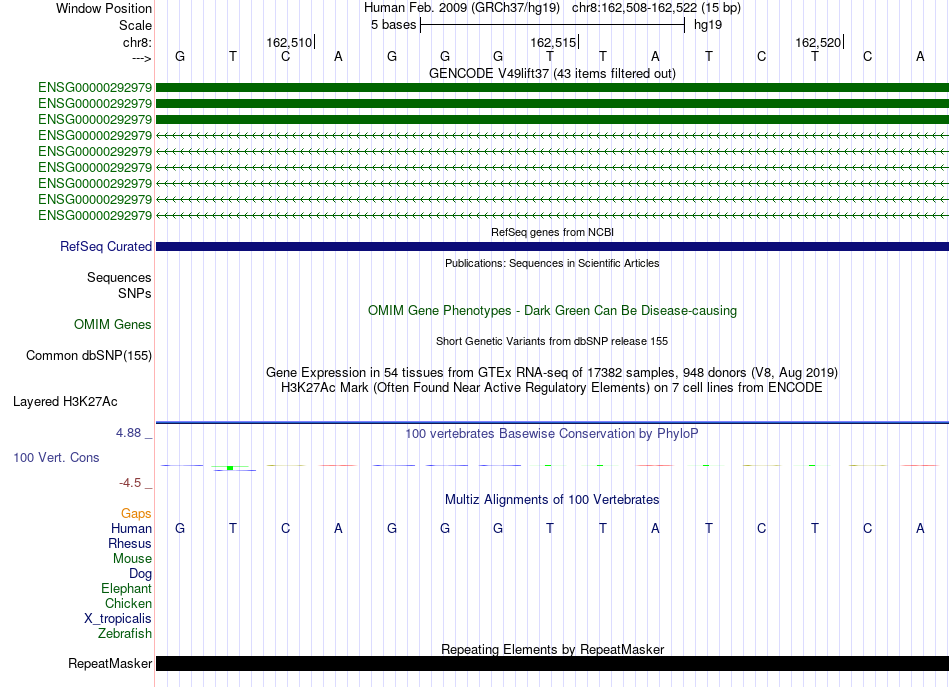Open the GENCODE V49lift37 track title
This screenshot has height=687, width=950.
[552, 73]
